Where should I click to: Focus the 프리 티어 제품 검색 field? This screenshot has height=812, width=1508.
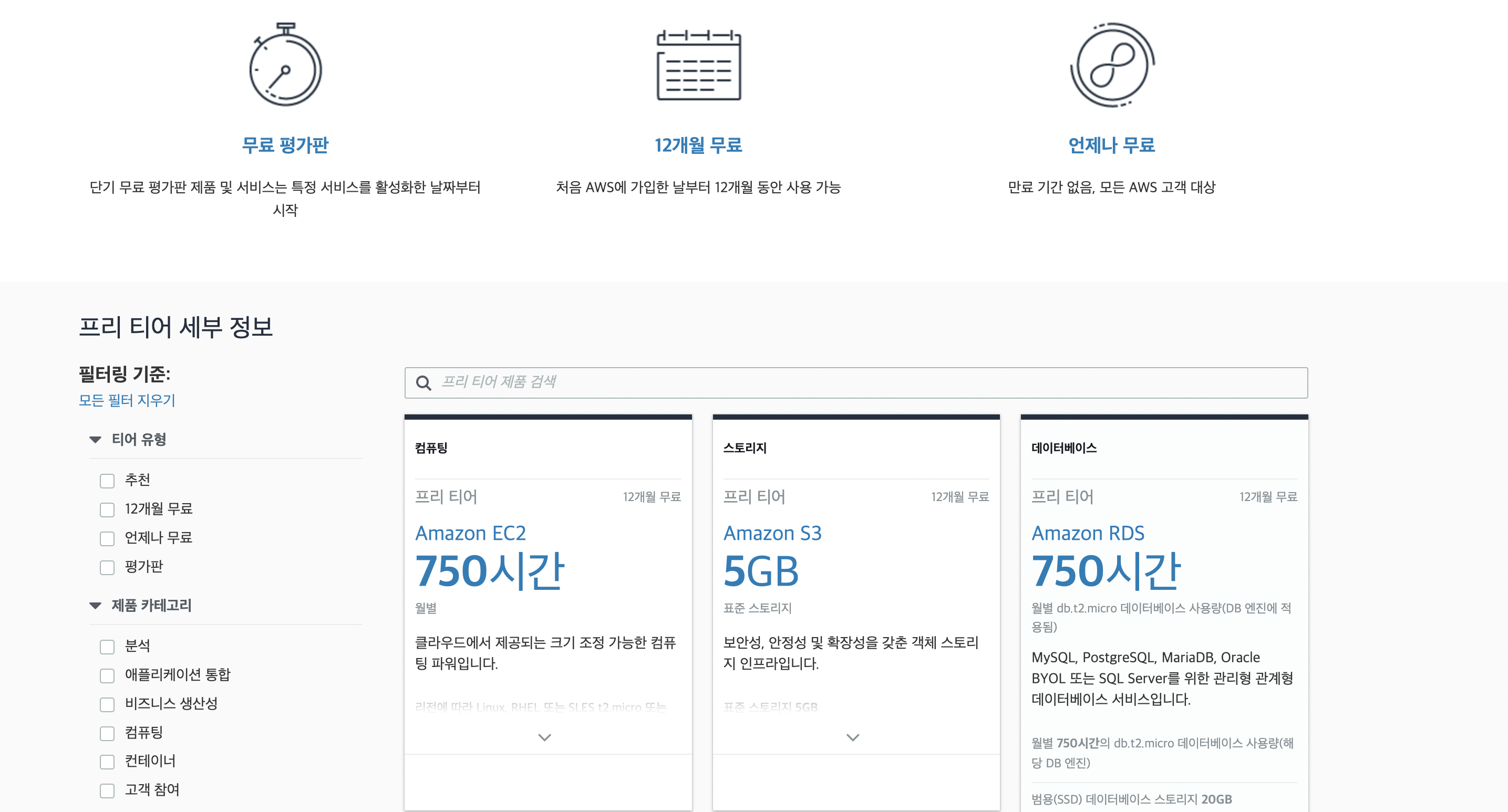[866, 382]
